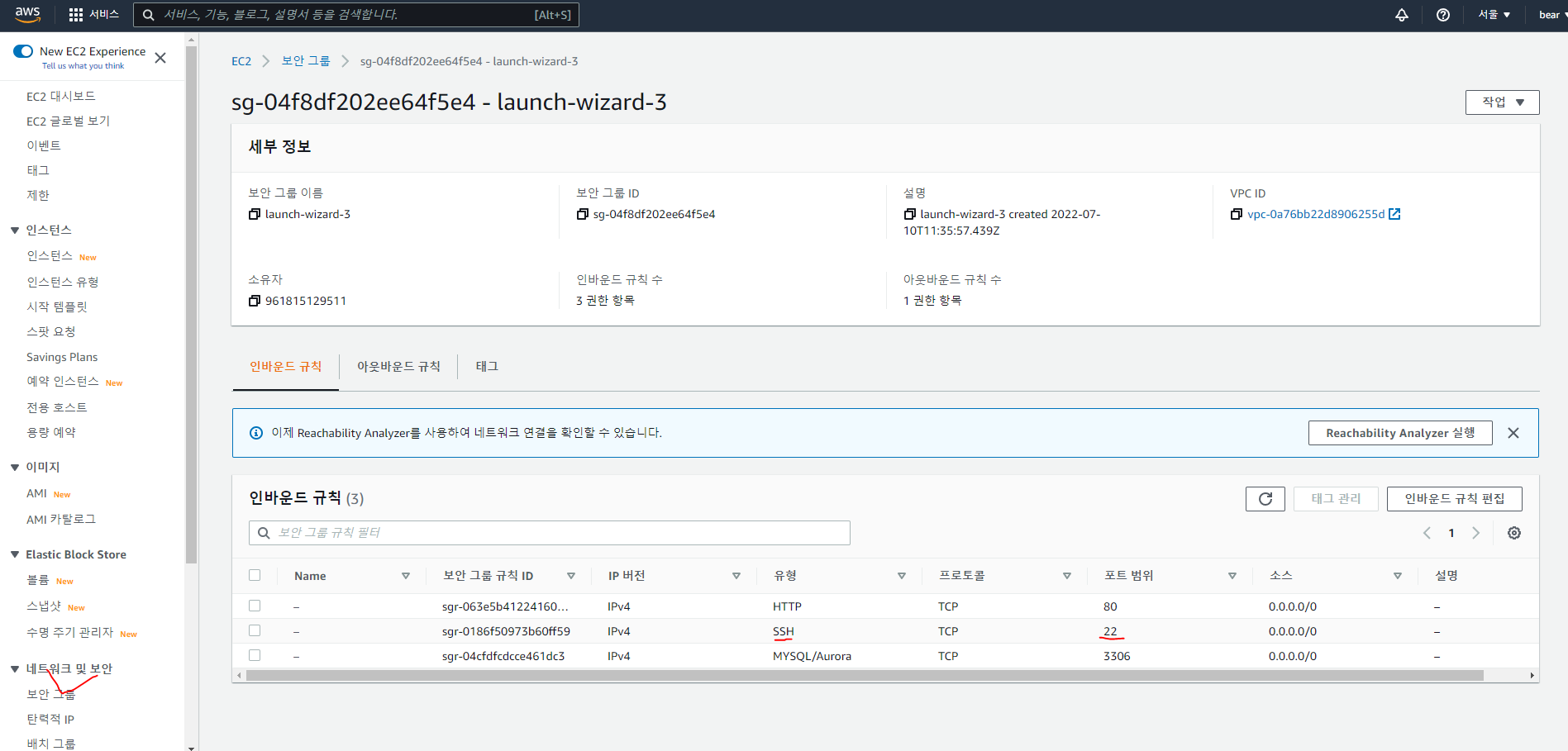This screenshot has width=1568, height=751.
Task: Switch to 아웃바운드 규칙 tab
Action: [x=398, y=367]
